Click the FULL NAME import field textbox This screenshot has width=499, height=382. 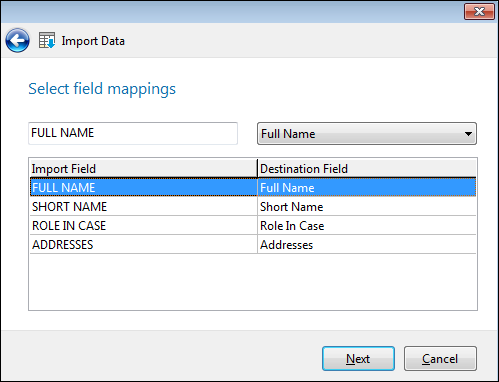pos(133,133)
